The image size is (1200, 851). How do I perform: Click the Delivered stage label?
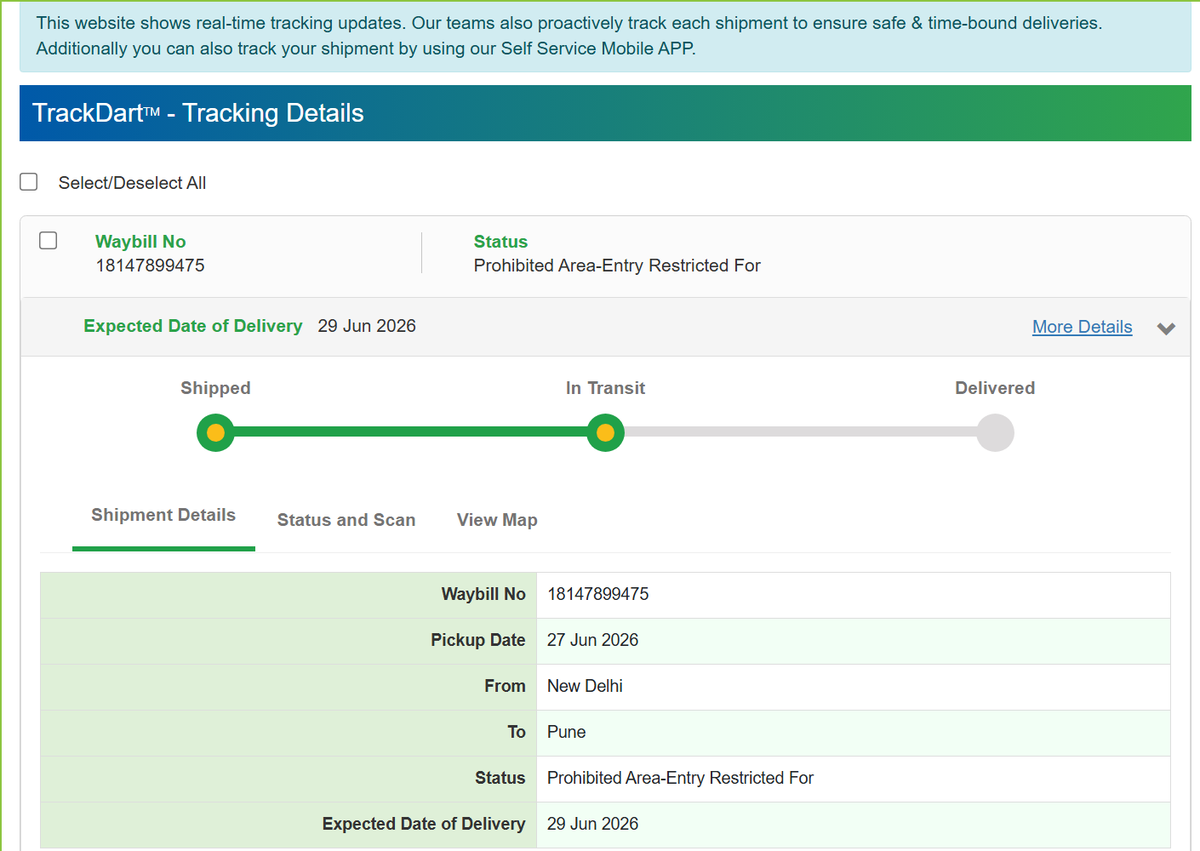[995, 388]
